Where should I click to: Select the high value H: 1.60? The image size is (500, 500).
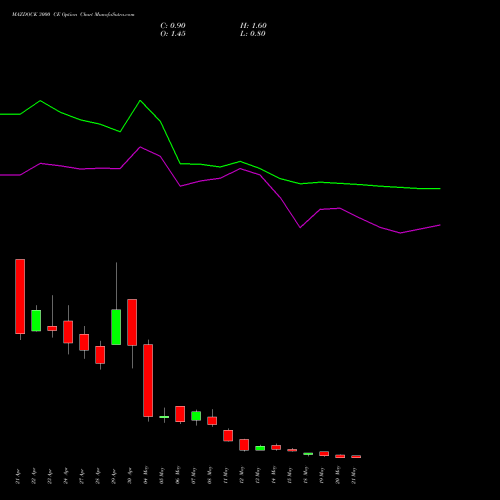coord(253,26)
